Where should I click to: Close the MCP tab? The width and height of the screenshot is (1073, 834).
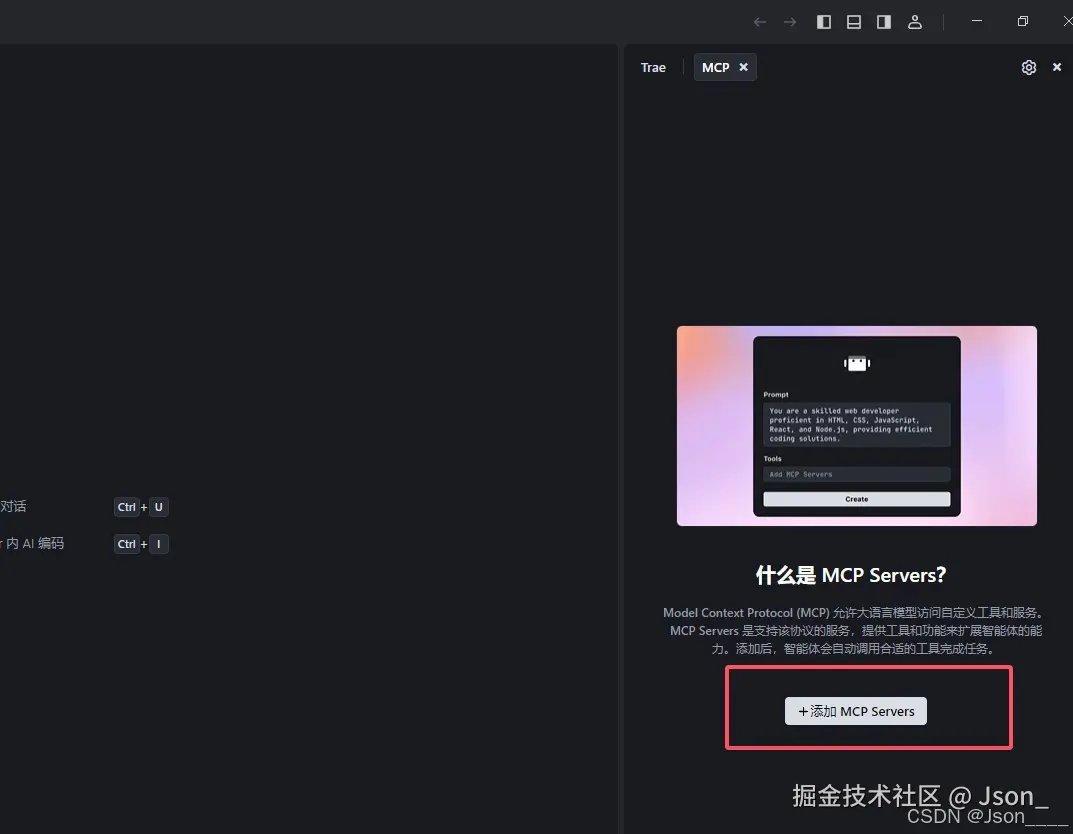coord(743,67)
